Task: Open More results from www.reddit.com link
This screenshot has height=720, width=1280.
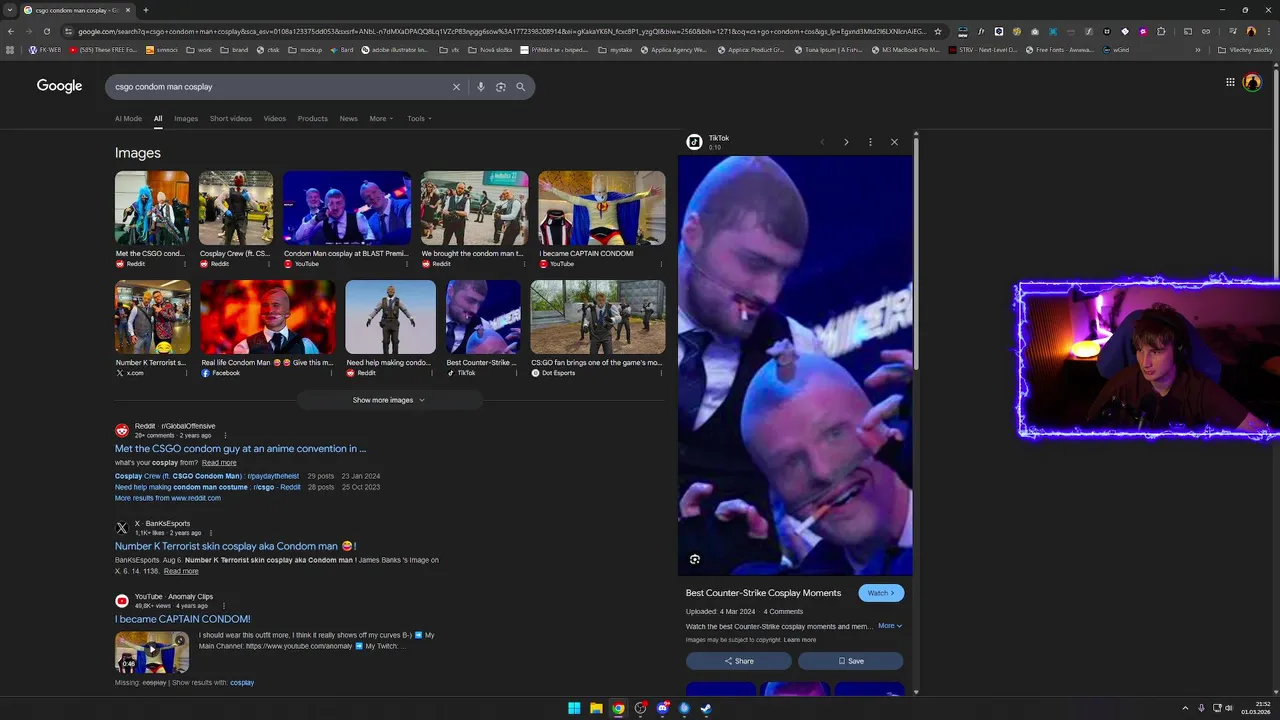Action: 168,498
